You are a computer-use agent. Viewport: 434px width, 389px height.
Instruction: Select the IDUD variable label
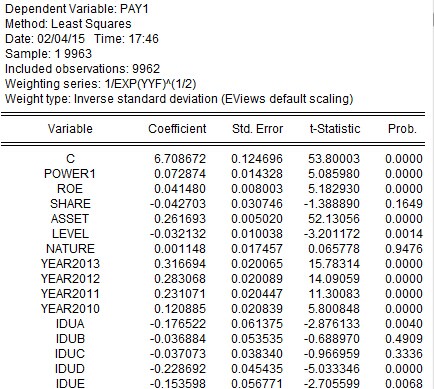70,369
